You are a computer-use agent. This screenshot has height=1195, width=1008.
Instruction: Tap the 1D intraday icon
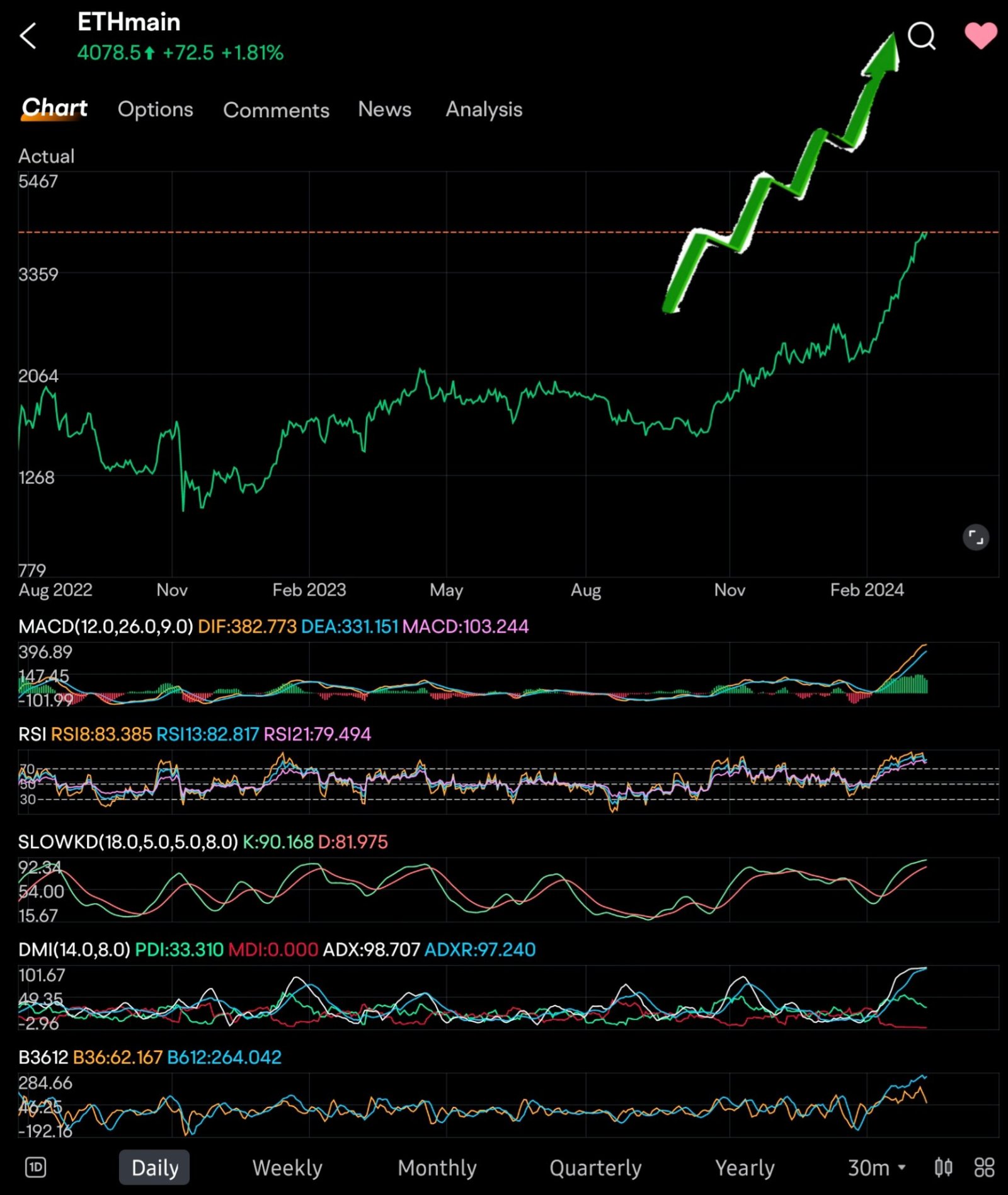coord(36,1167)
